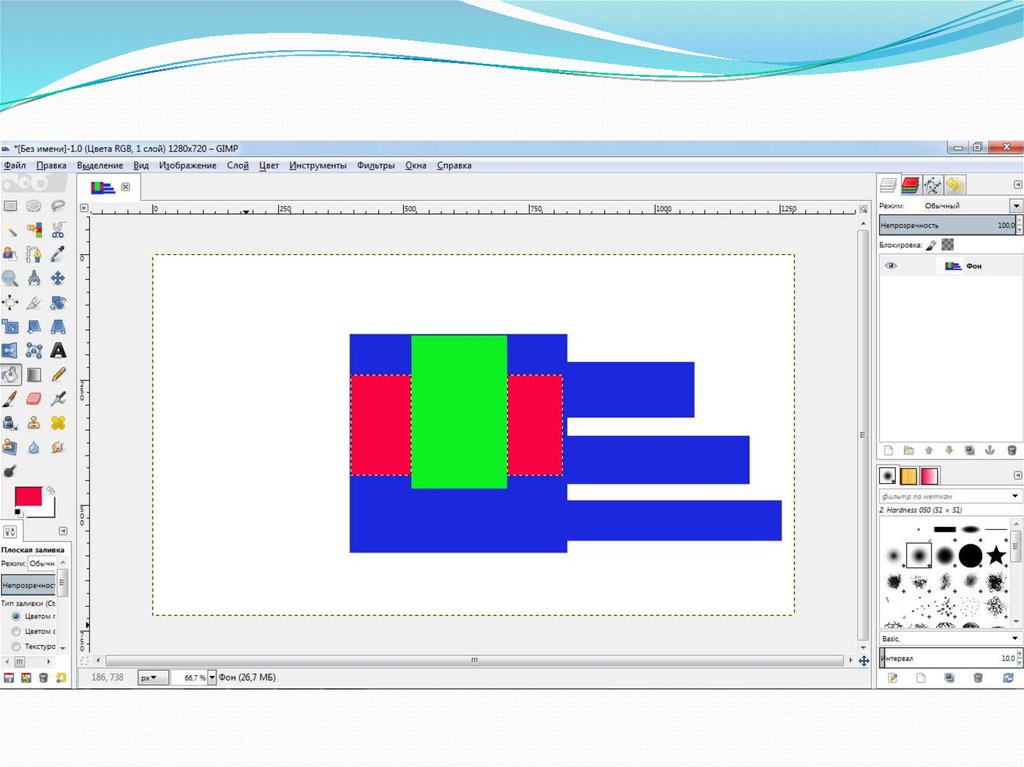
Task: Select the Scissors Select tool
Action: [58, 230]
